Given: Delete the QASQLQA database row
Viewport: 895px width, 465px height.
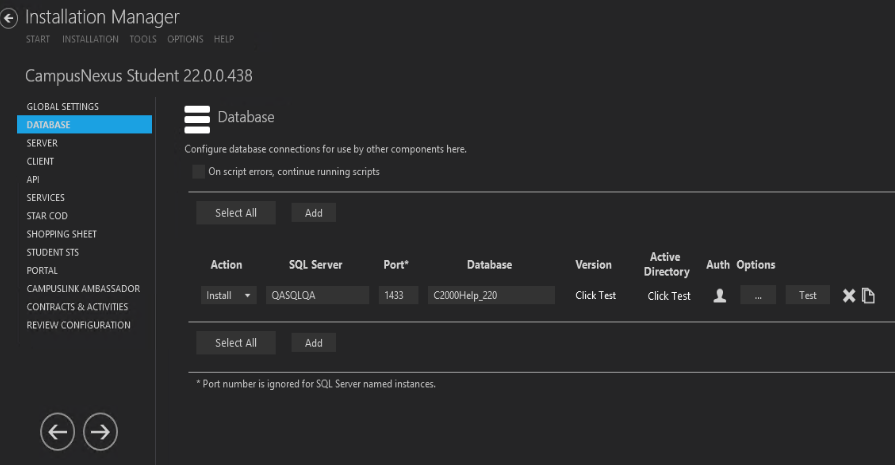Looking at the screenshot, I should coord(849,296).
